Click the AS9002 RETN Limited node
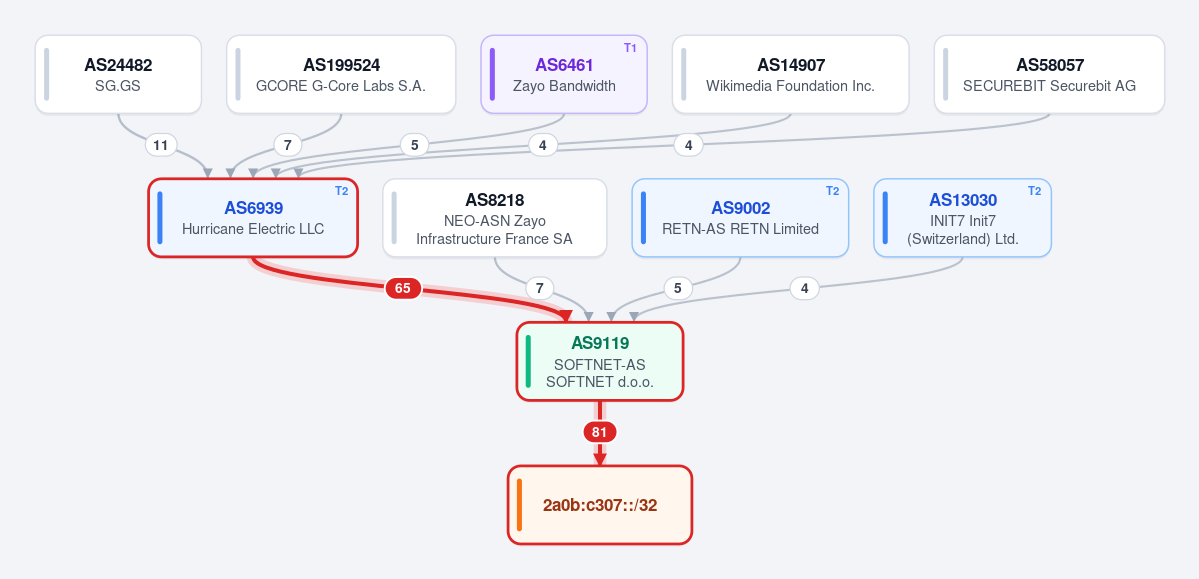This screenshot has width=1199, height=579. [740, 217]
